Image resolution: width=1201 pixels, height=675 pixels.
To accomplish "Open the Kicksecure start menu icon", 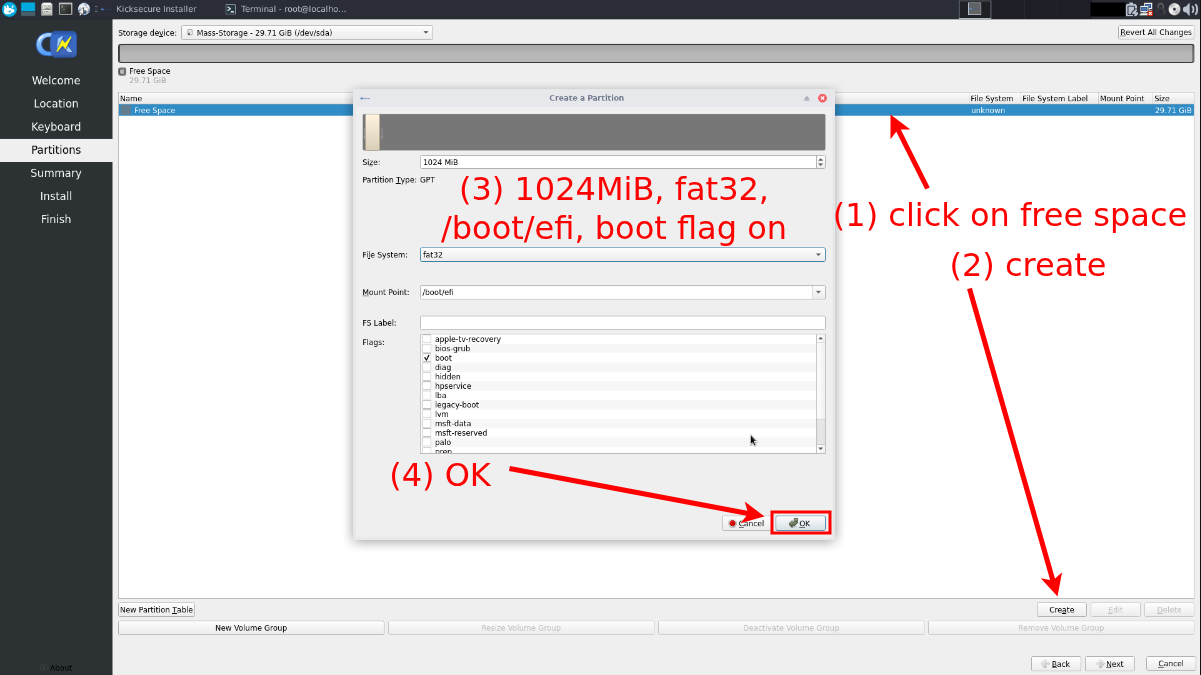I will coord(9,9).
